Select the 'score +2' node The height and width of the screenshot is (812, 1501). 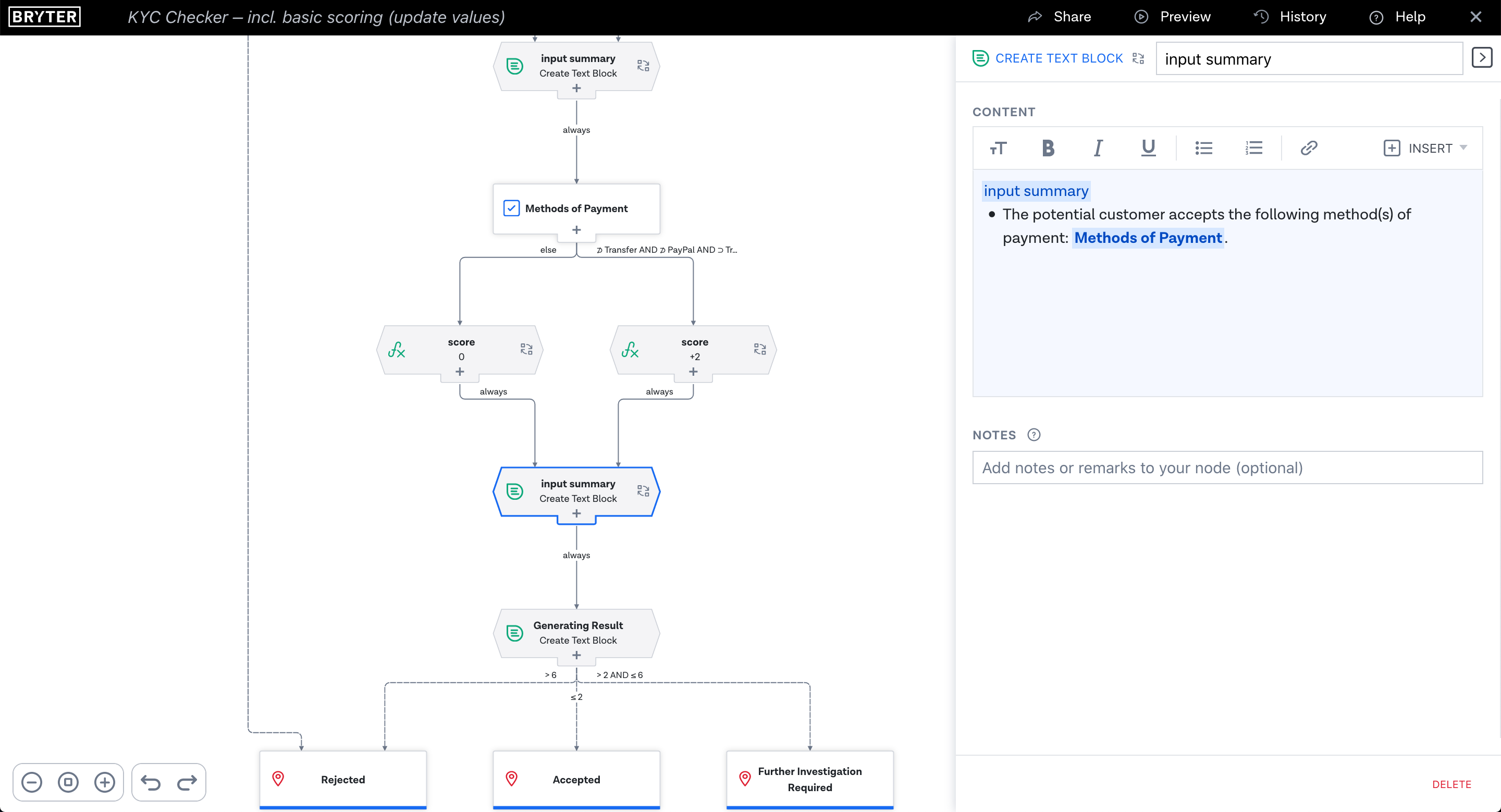click(x=693, y=350)
